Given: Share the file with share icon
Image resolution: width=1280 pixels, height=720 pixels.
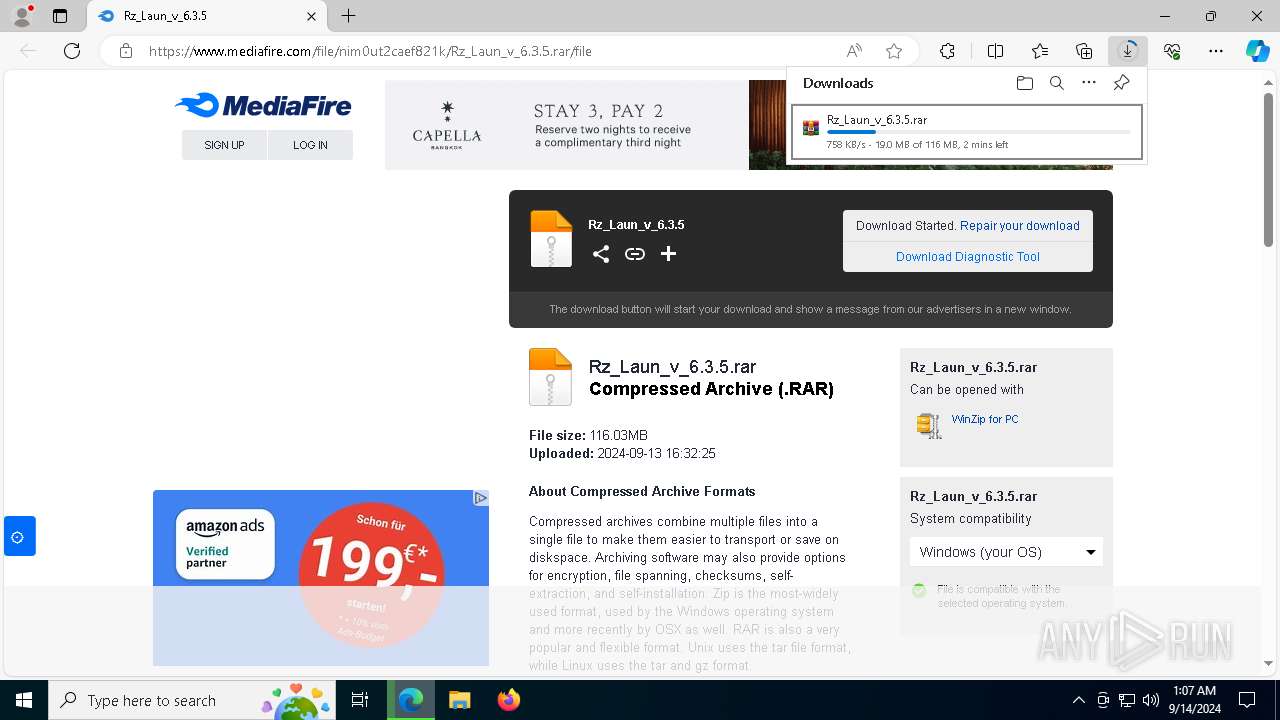Looking at the screenshot, I should pos(601,254).
